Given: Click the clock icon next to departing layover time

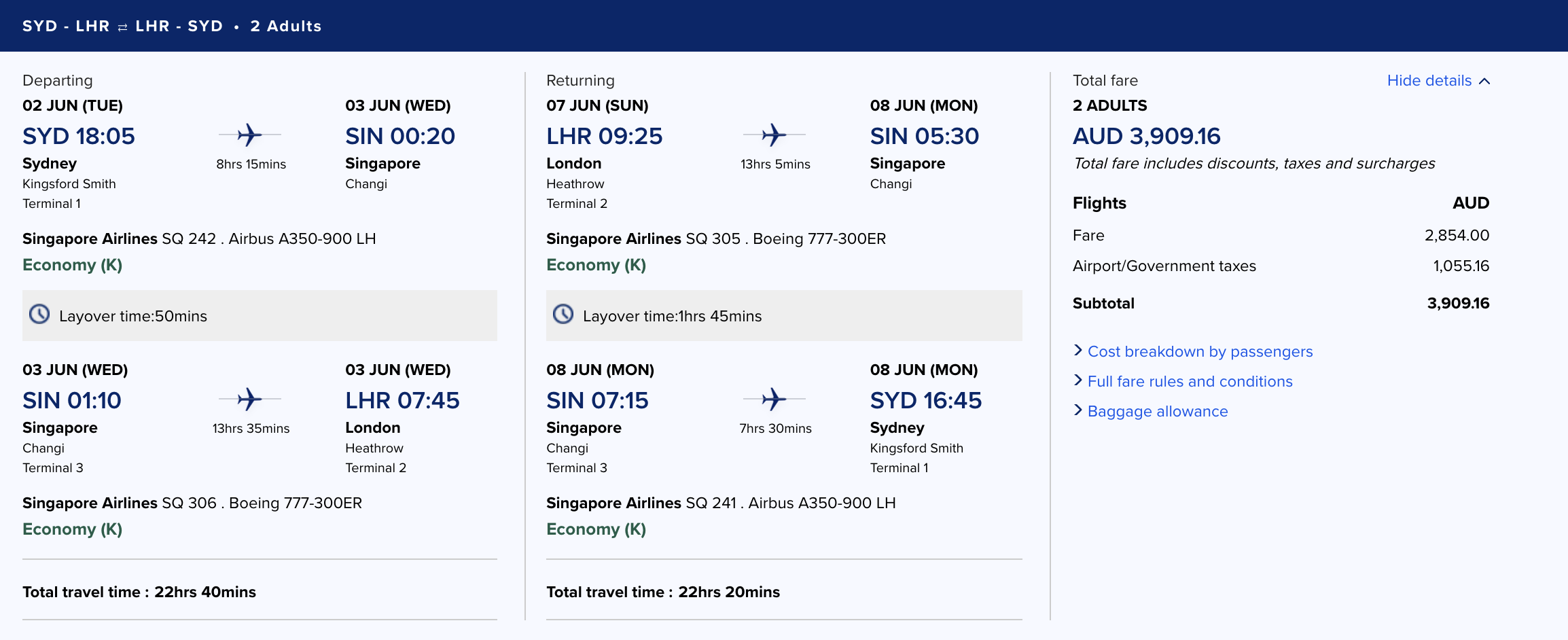Looking at the screenshot, I should [x=39, y=315].
